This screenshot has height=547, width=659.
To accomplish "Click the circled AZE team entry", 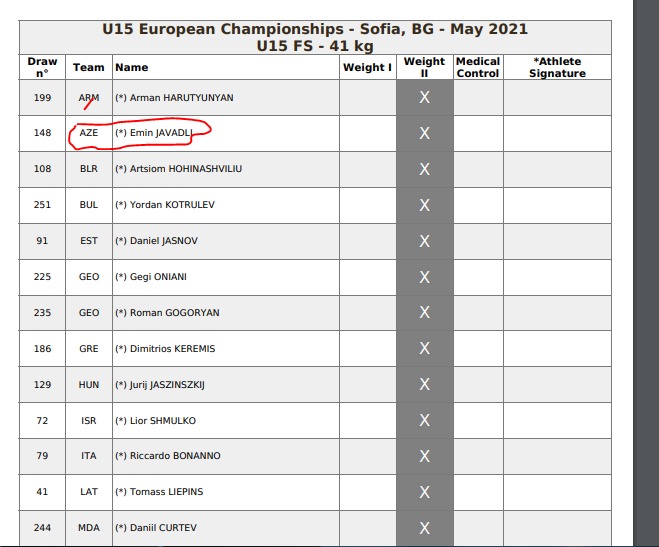I will 89,133.
